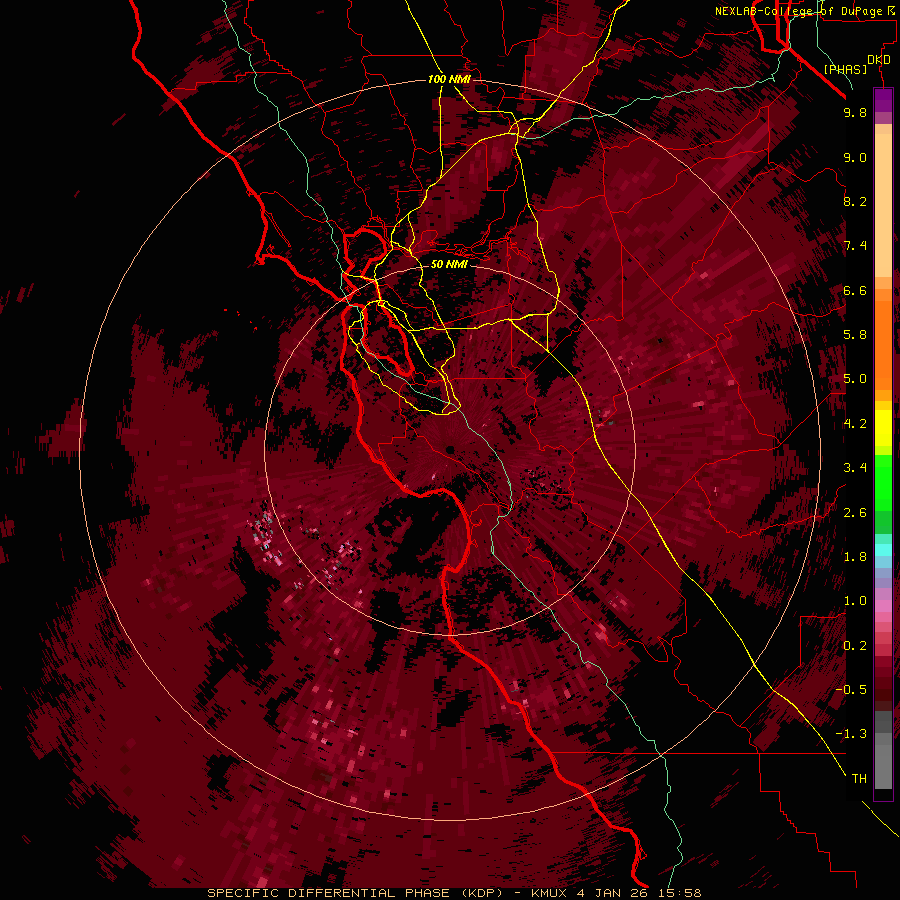Click the 0.2 scale value
This screenshot has height=900, width=900.
coord(855,646)
